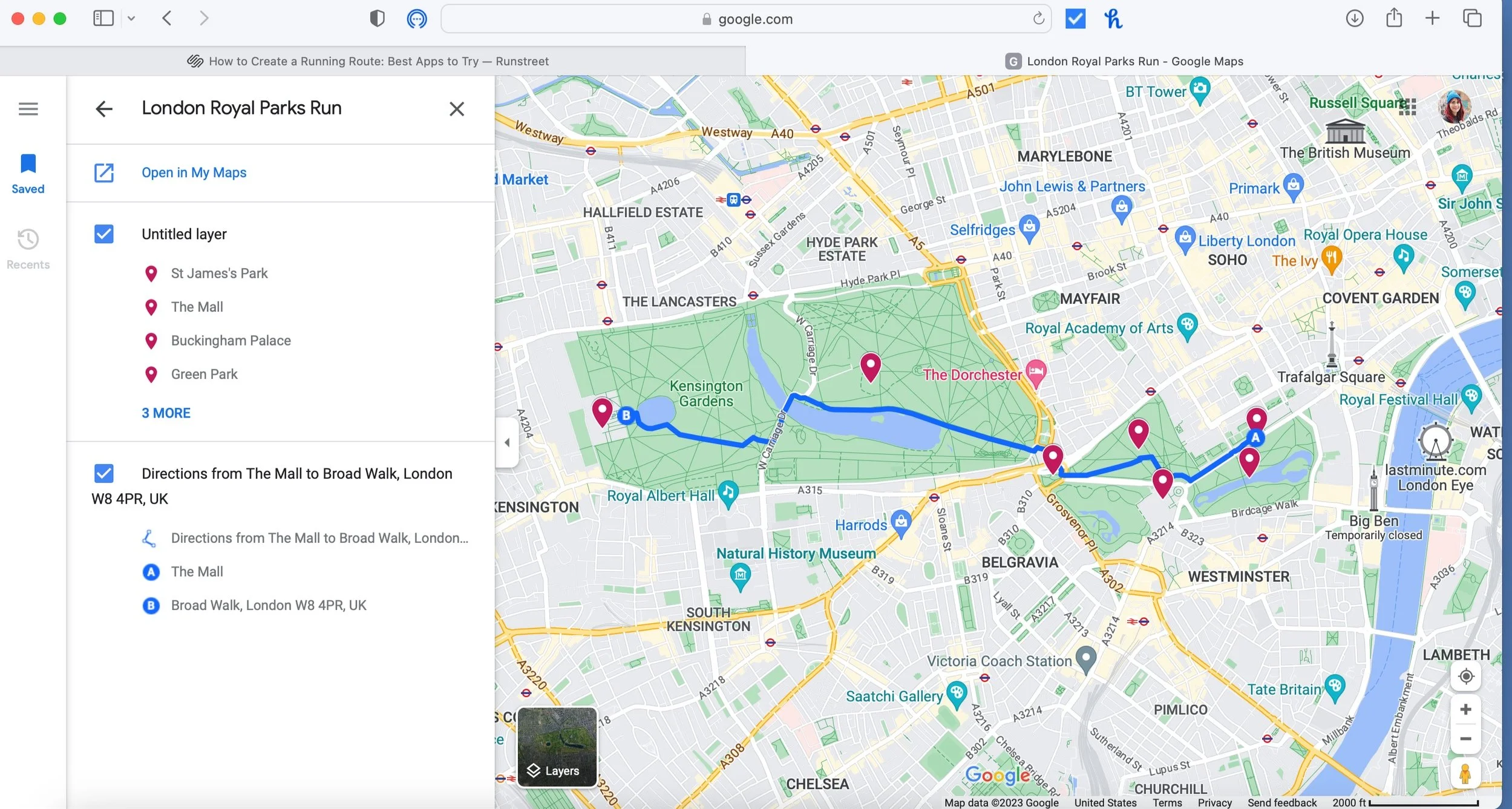Open the Honey extension in the toolbar
This screenshot has height=809, width=1512.
pyautogui.click(x=1112, y=19)
